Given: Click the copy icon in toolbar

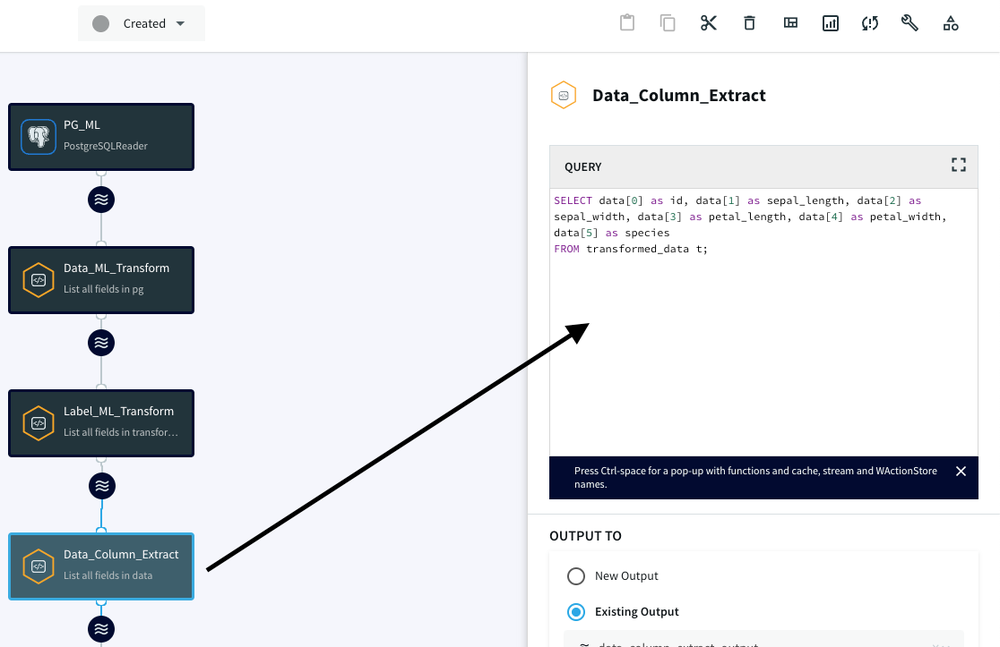Looking at the screenshot, I should [x=667, y=23].
